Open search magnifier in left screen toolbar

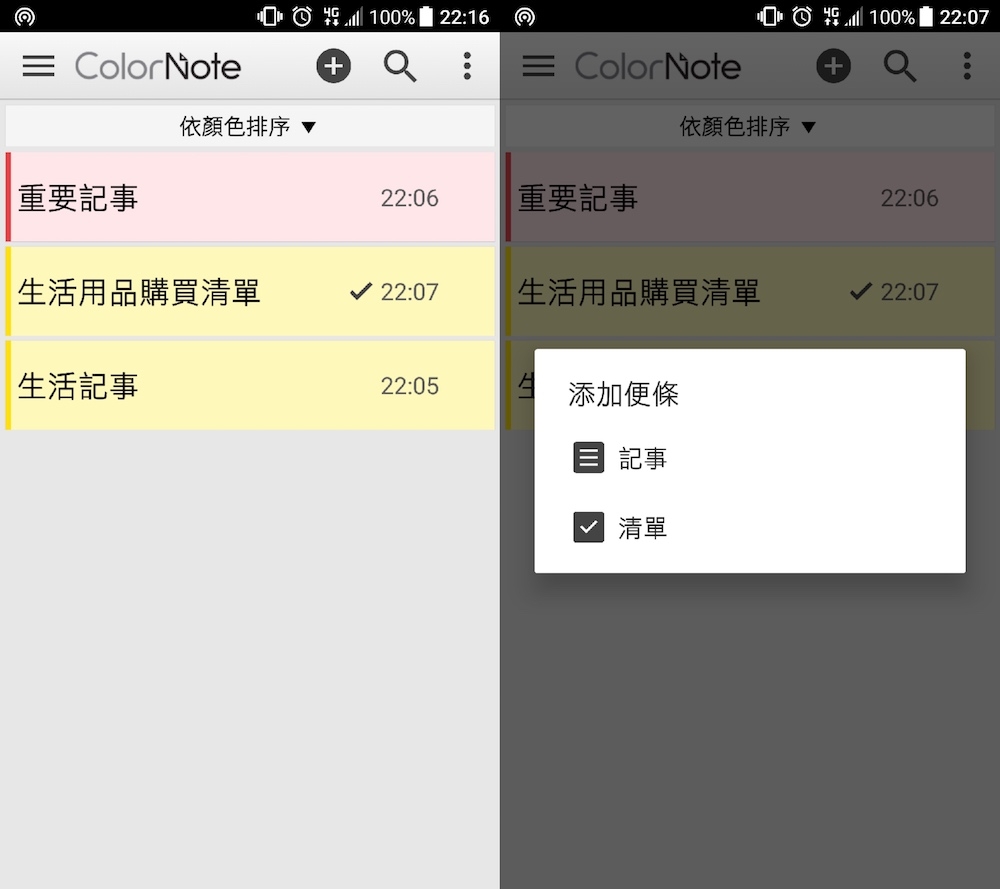(x=400, y=66)
